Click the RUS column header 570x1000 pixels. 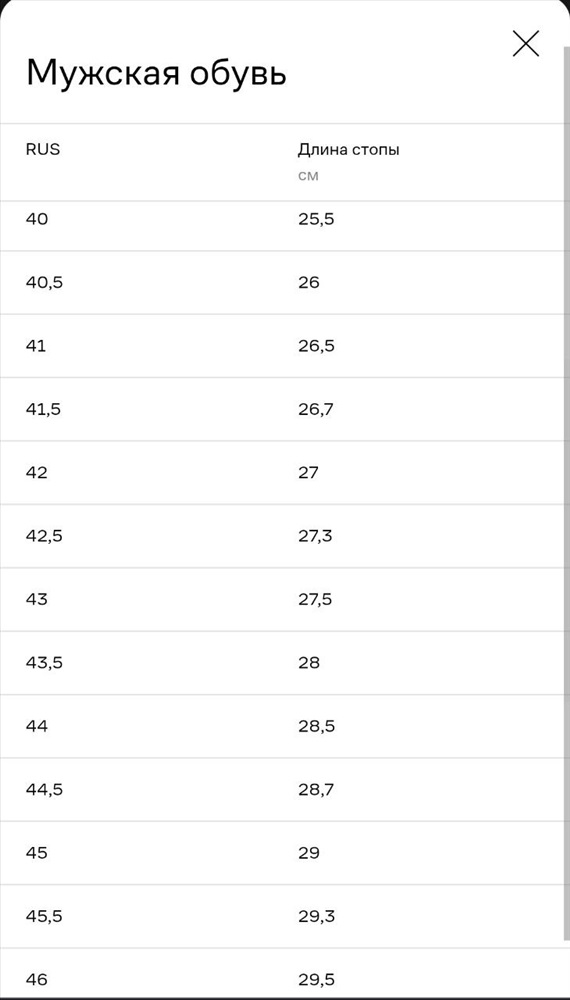pos(43,150)
